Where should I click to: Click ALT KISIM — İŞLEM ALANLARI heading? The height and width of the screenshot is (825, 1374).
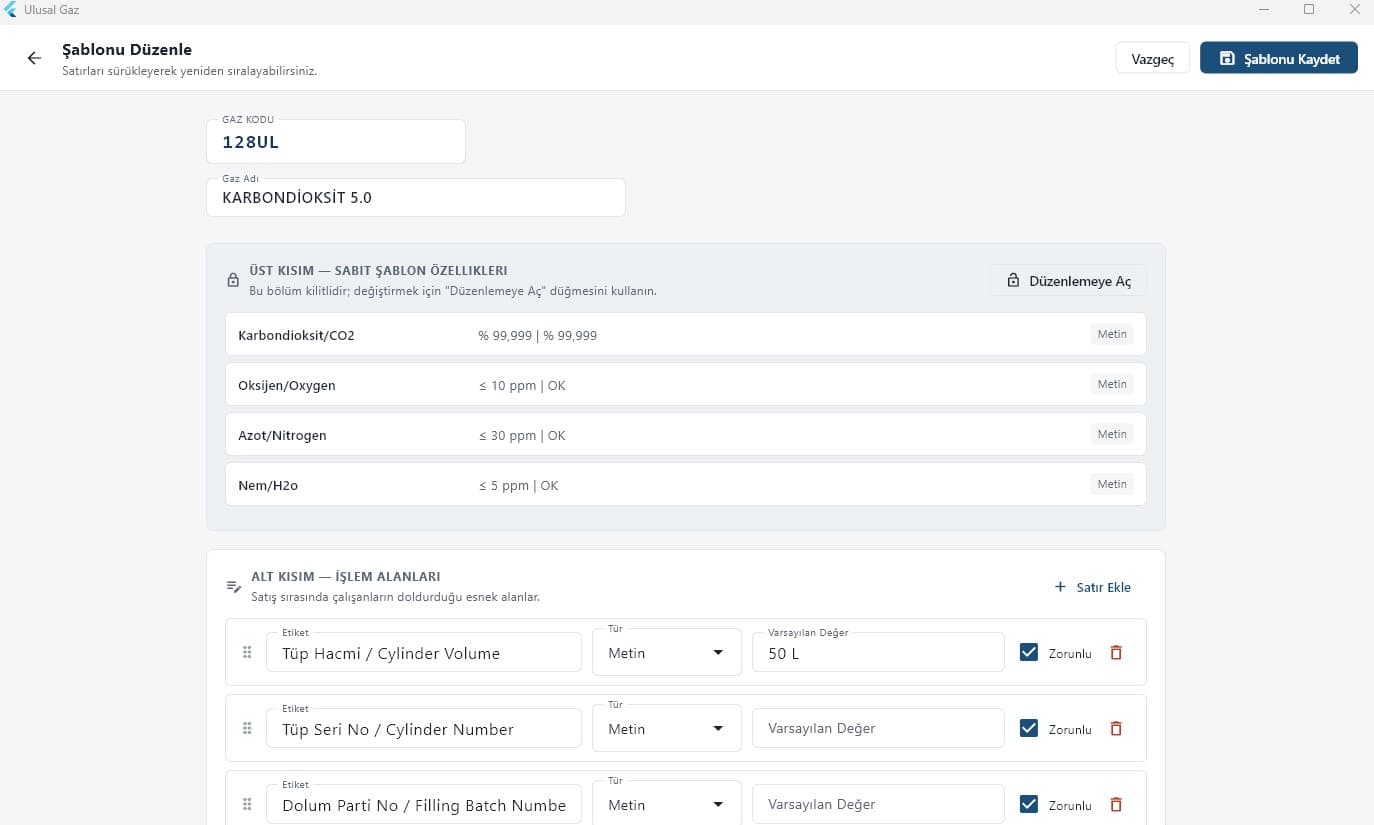click(345, 576)
